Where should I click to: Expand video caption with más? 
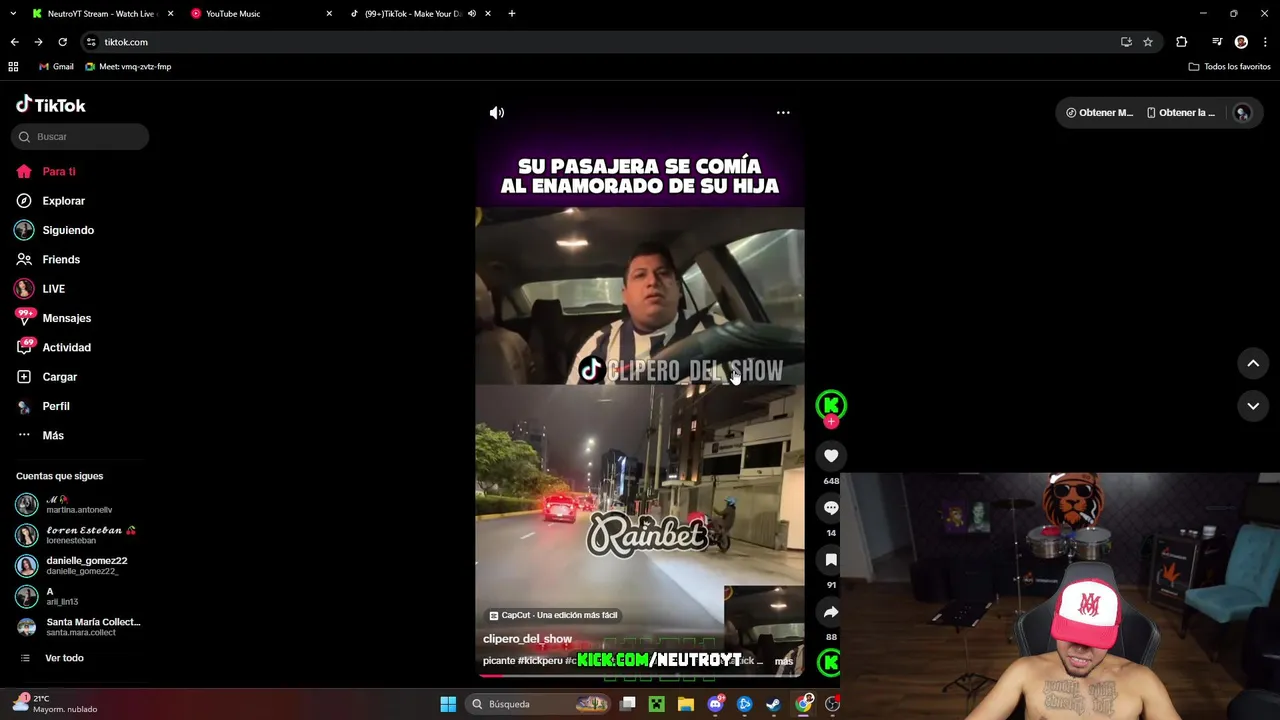[784, 661]
